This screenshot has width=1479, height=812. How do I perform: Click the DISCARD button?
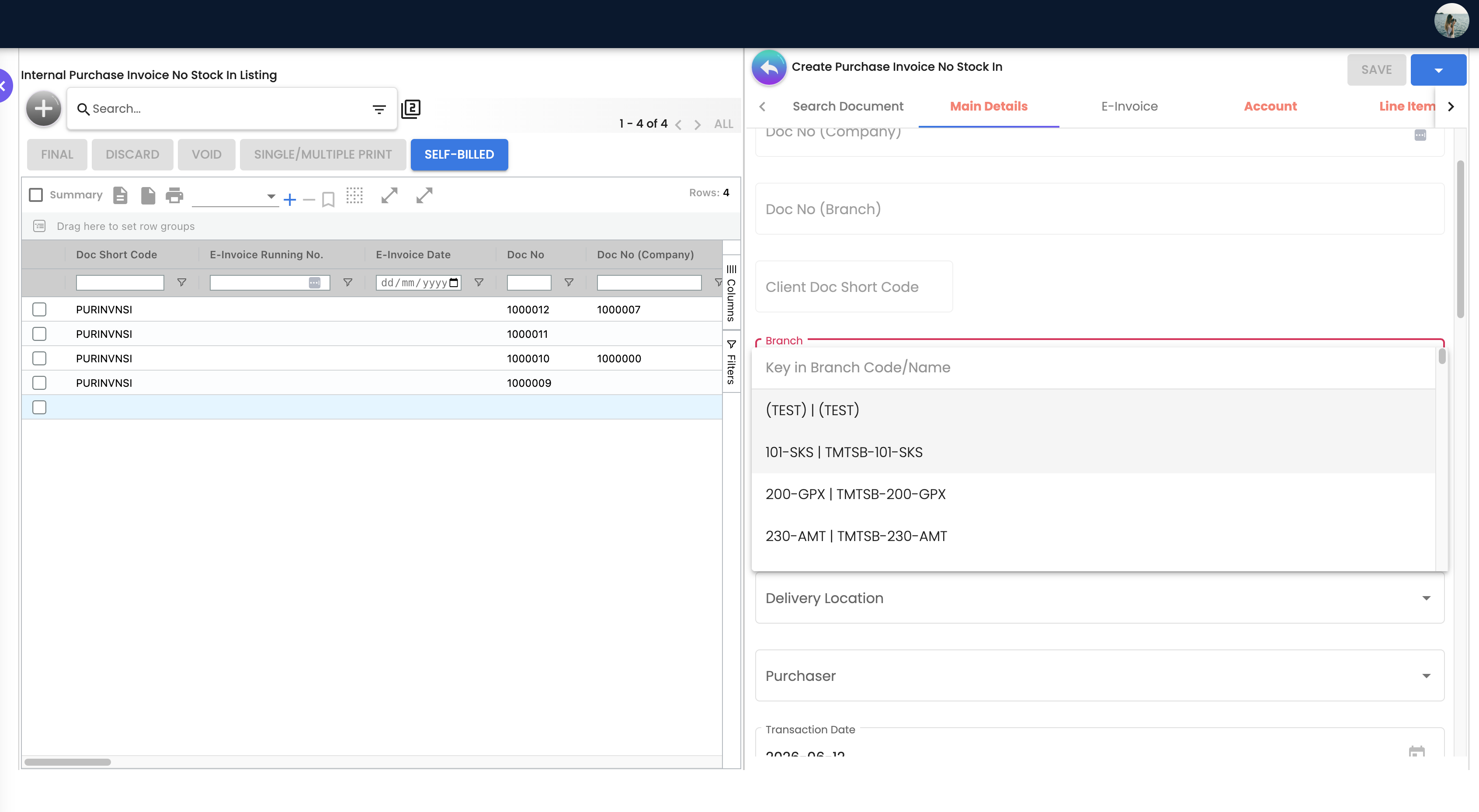click(132, 154)
